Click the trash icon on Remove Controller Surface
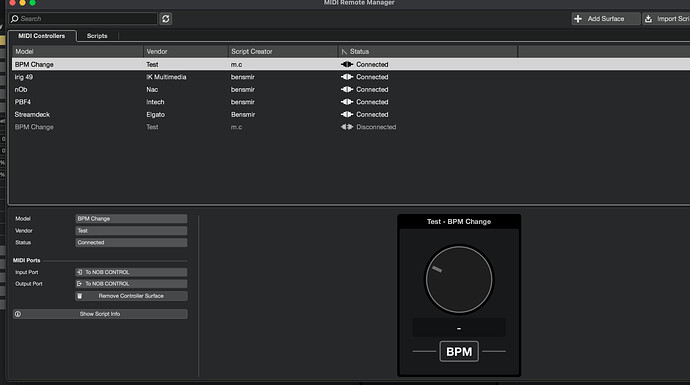This screenshot has width=690, height=385. coord(80,296)
